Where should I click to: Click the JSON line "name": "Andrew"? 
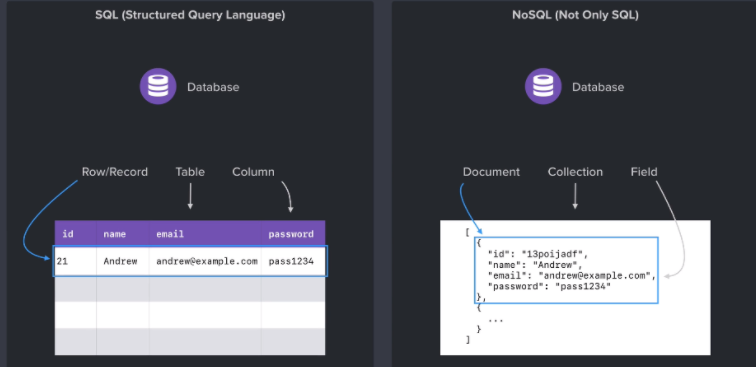click(535, 265)
